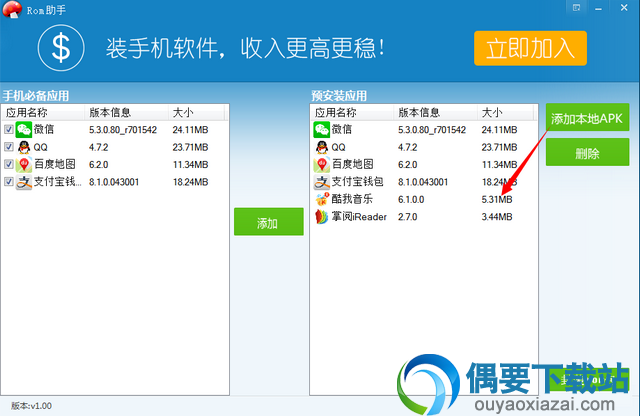Click the WeChat icon in the essential apps list
640x416 pixels.
(24, 130)
